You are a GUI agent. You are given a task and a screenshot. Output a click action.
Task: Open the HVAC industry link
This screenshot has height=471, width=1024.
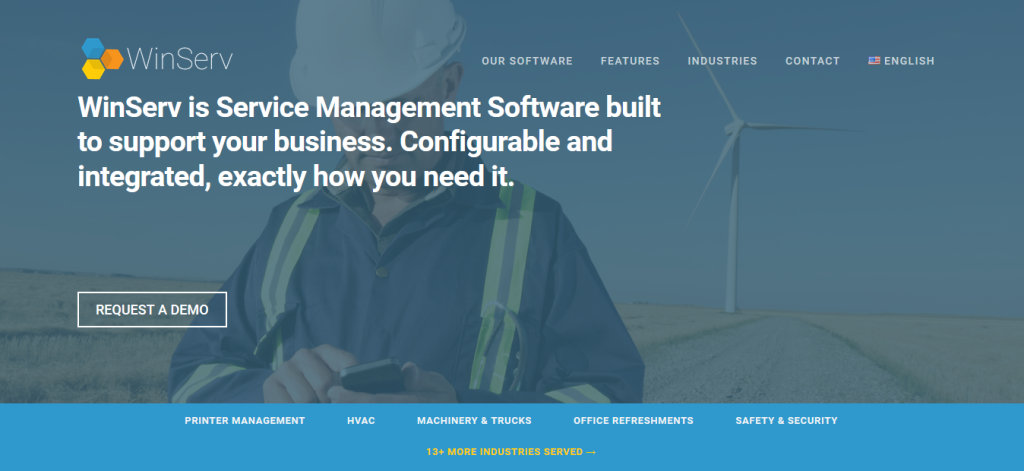(x=361, y=421)
